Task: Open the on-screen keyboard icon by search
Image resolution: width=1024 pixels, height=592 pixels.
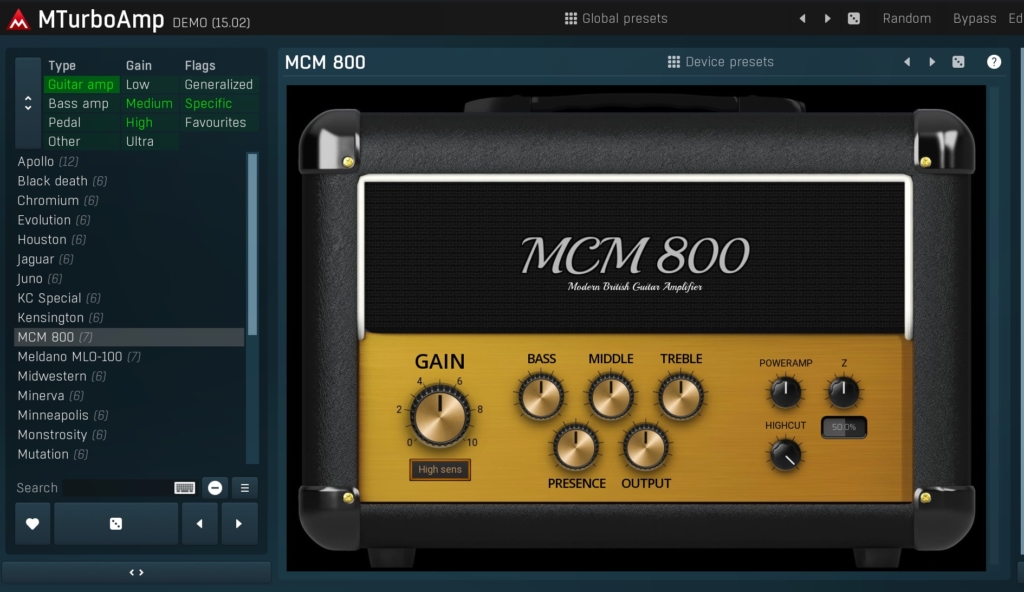Action: (184, 488)
